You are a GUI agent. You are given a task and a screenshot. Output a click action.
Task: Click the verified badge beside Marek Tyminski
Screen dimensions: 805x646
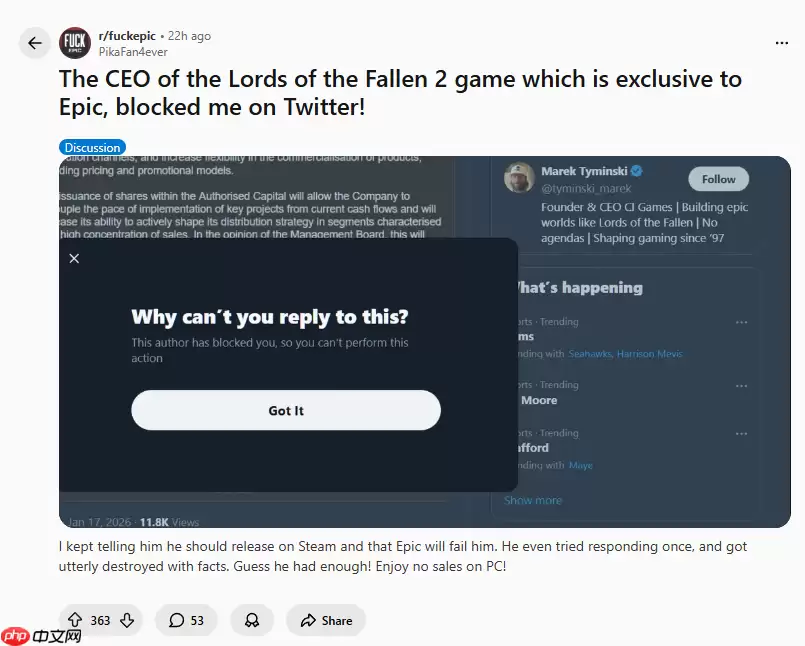[x=636, y=170]
